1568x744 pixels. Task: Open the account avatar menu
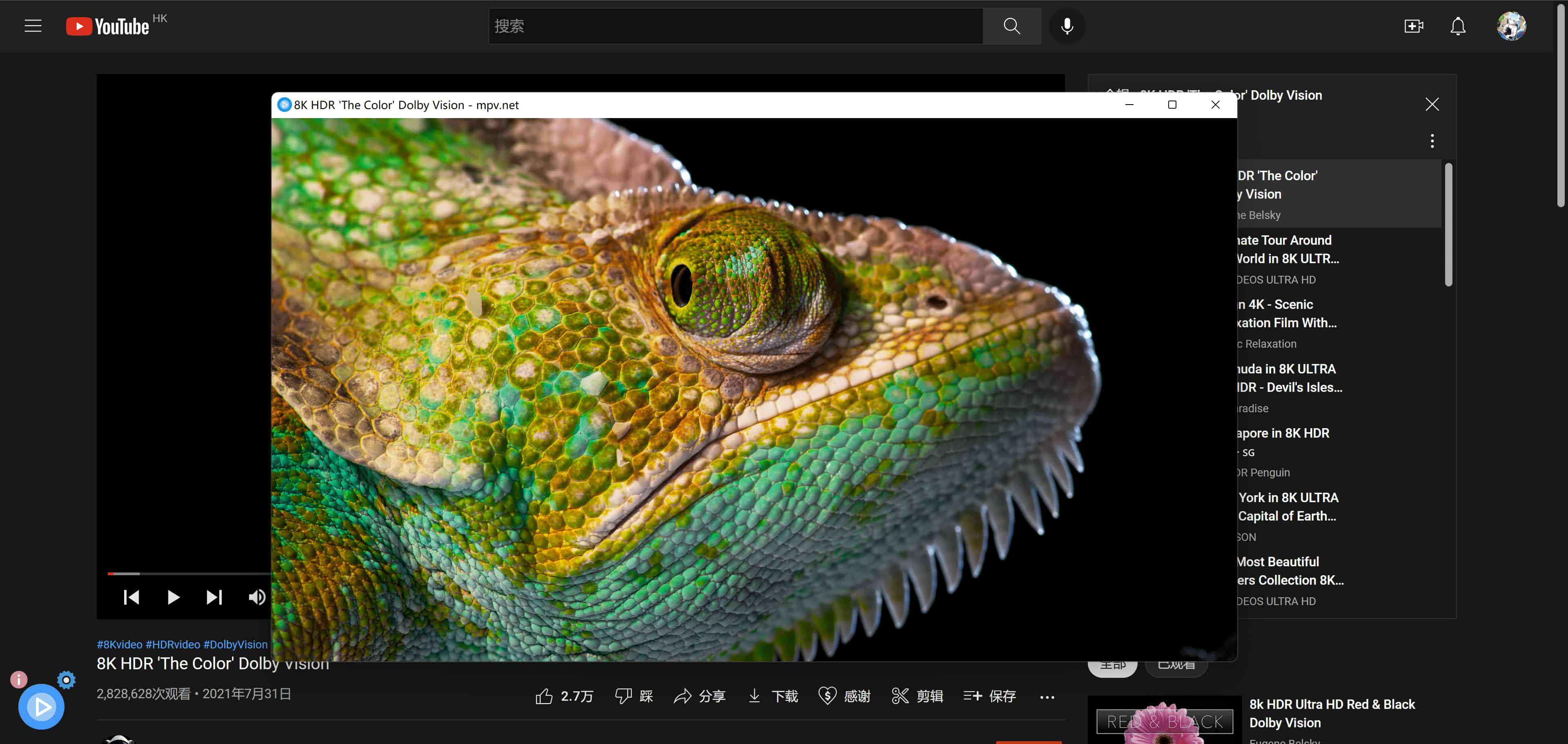click(1511, 26)
